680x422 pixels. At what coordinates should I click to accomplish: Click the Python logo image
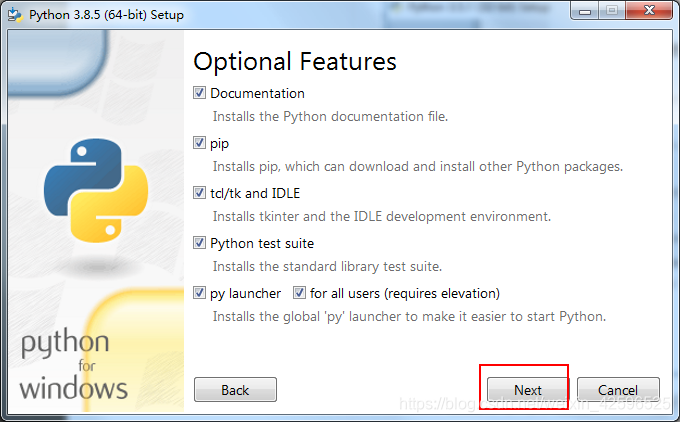click(x=96, y=190)
